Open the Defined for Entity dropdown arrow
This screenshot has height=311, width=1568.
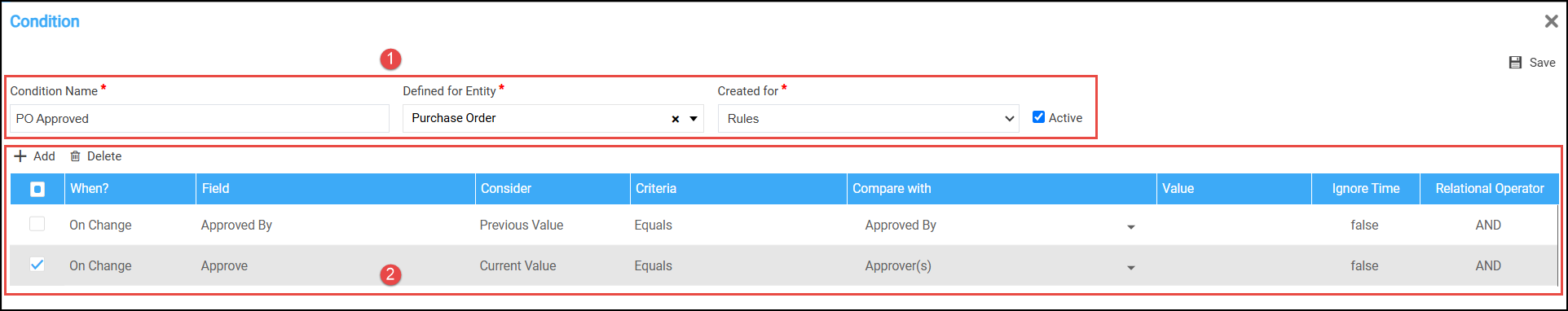pyautogui.click(x=694, y=119)
